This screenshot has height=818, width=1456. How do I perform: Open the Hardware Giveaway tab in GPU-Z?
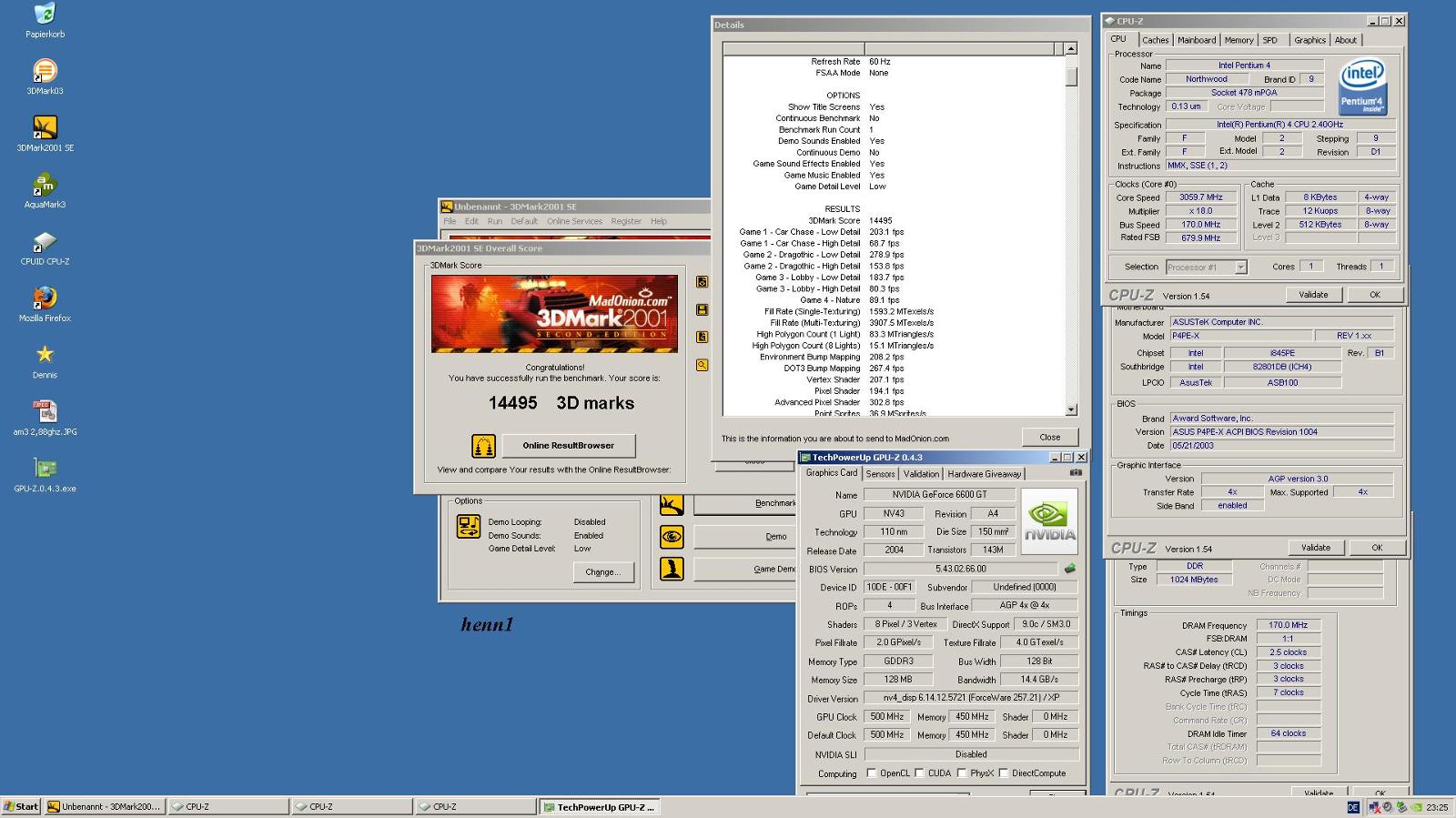985,474
